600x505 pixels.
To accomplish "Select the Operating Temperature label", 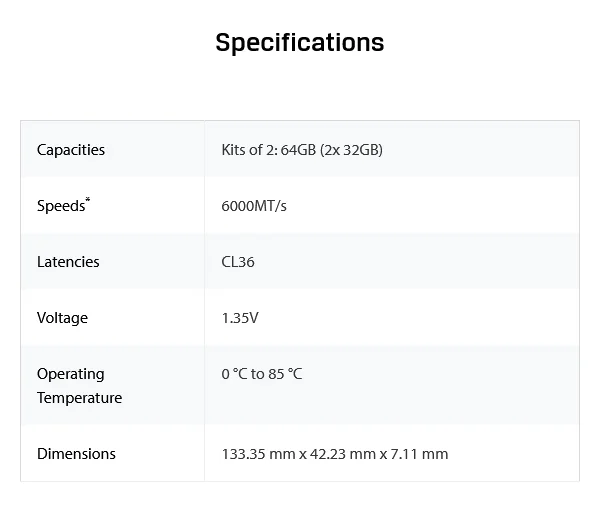I will click(80, 386).
